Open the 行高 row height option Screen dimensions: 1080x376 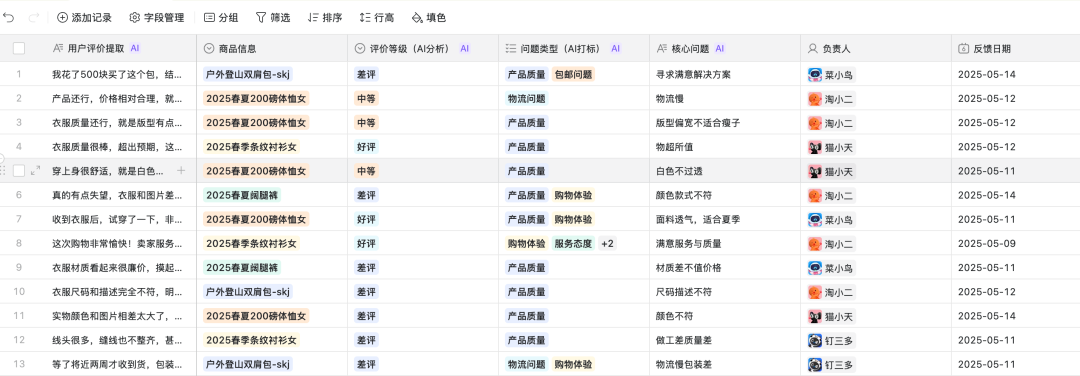[377, 17]
